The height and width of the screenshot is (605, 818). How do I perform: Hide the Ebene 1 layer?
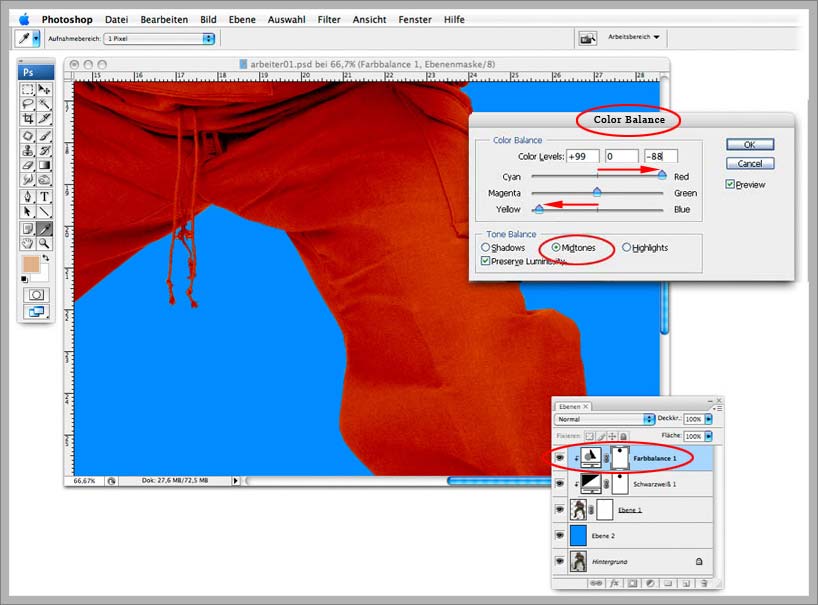[560, 510]
